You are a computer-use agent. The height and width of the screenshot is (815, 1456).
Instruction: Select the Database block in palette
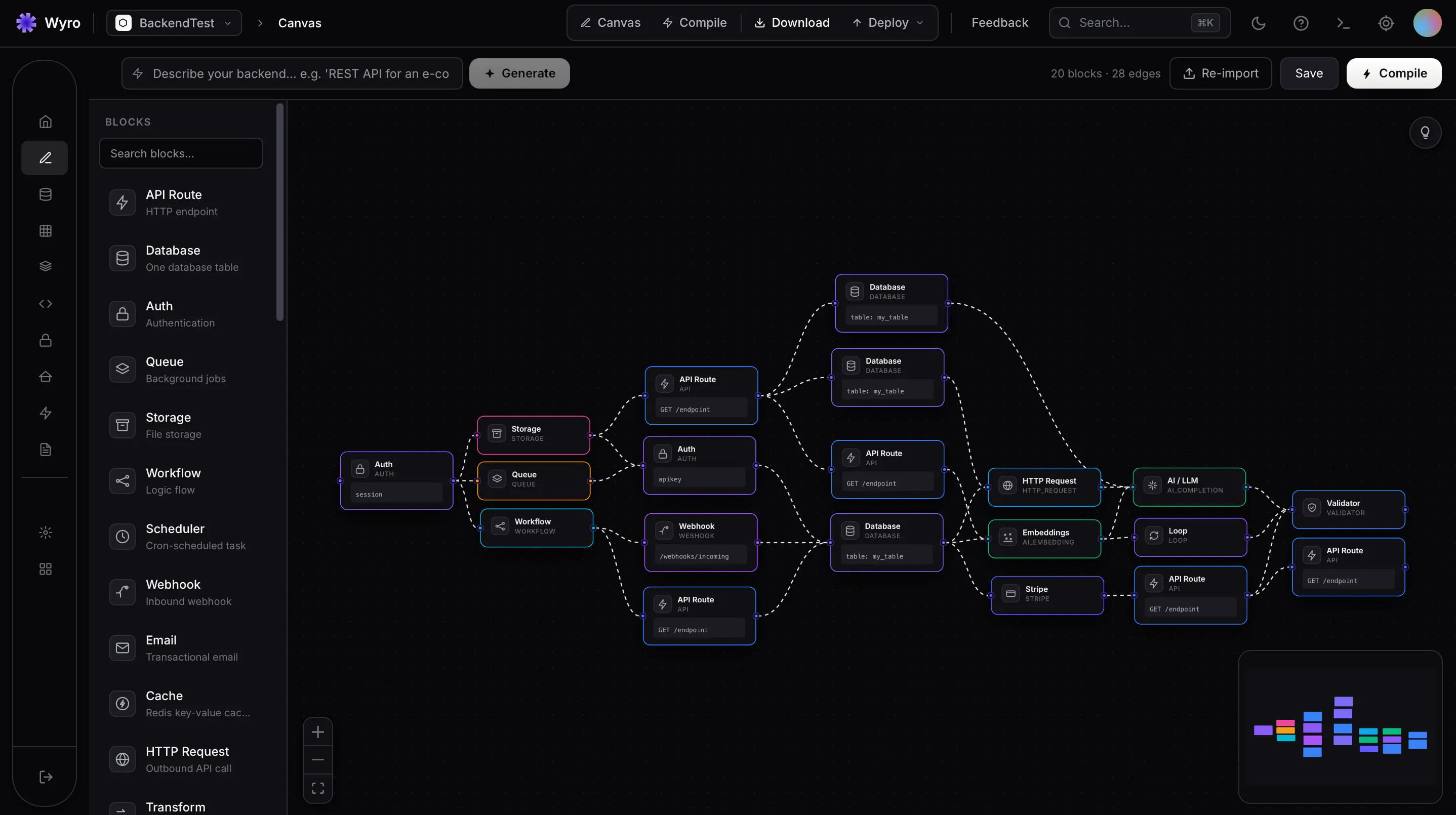(x=181, y=258)
